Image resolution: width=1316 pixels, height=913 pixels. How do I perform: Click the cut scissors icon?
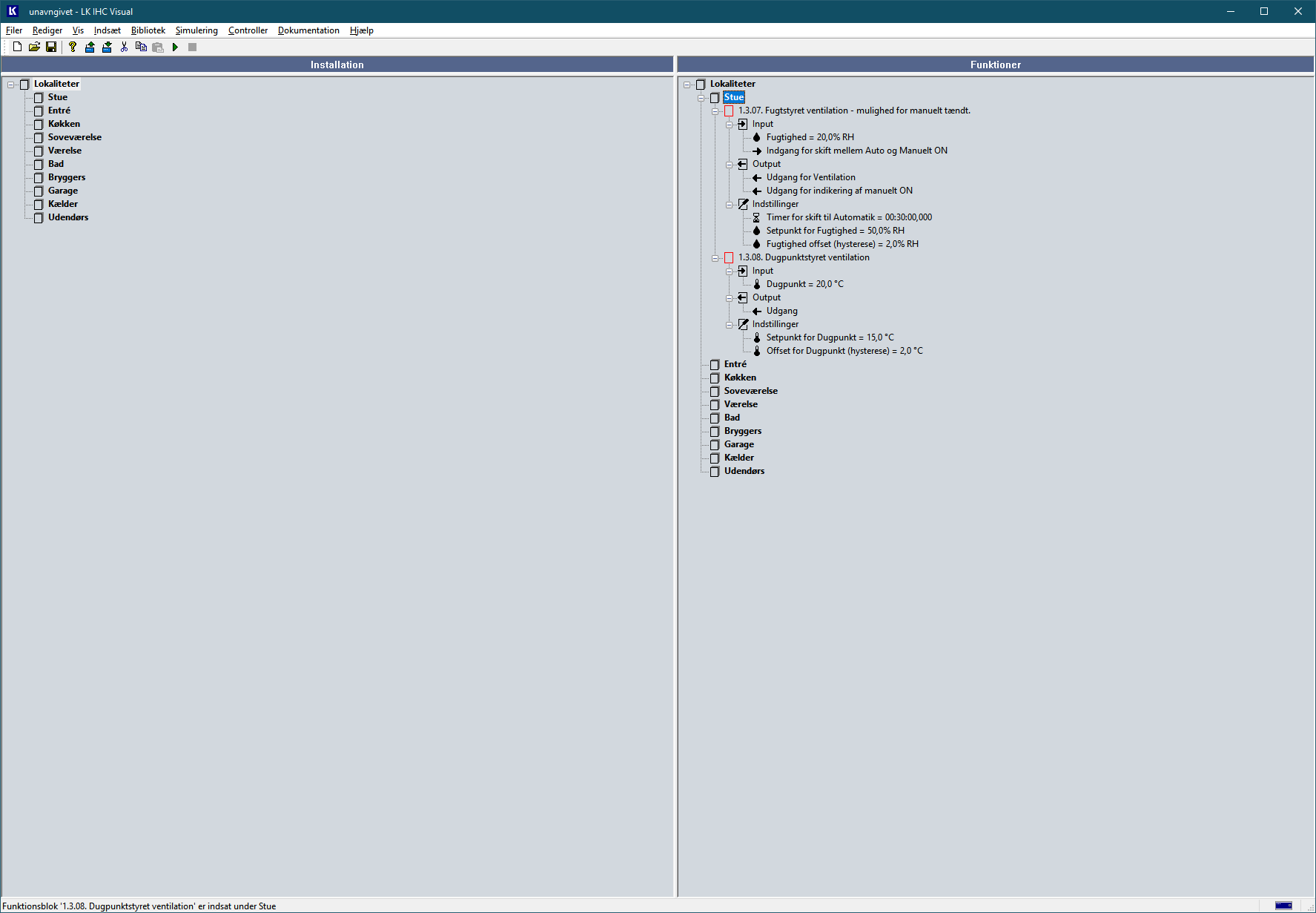tap(124, 47)
